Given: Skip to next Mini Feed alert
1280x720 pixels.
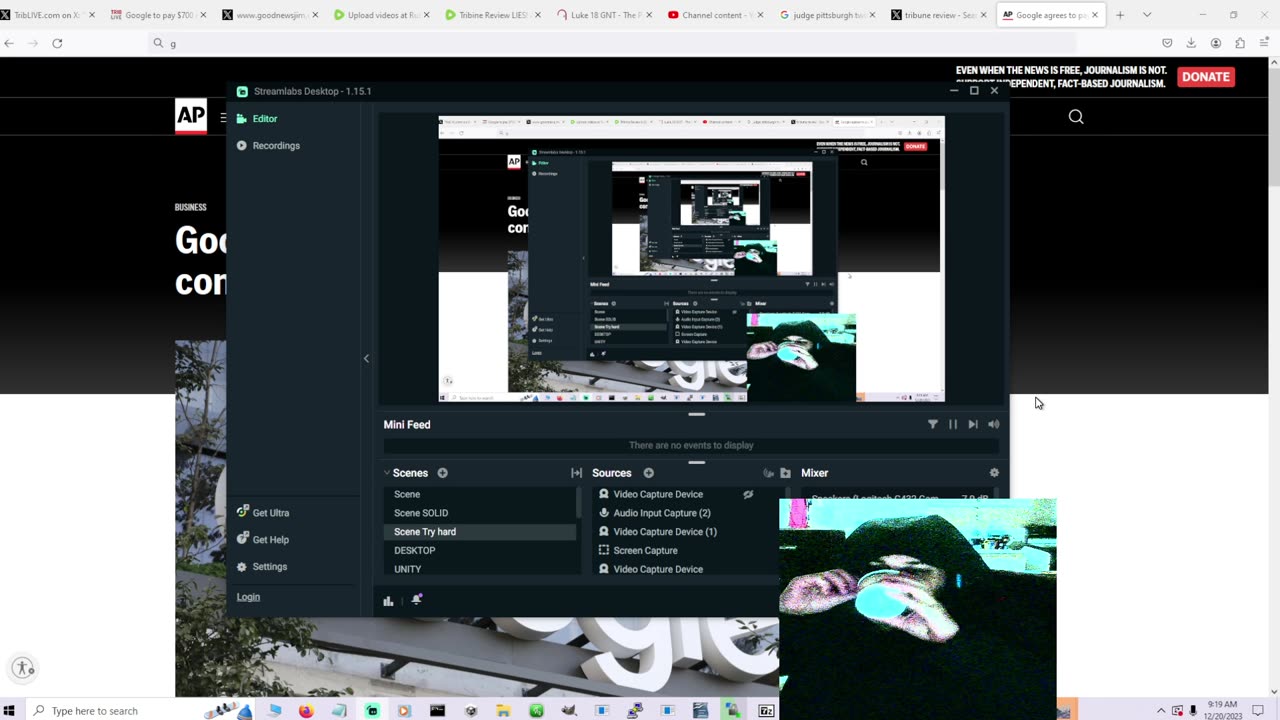Looking at the screenshot, I should (973, 424).
